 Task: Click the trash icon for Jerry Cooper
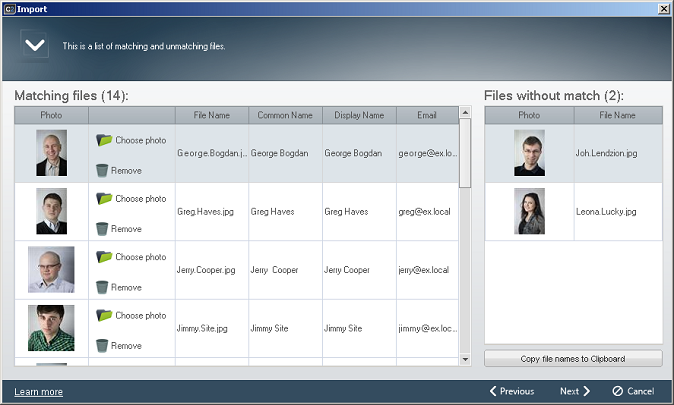[x=102, y=287]
